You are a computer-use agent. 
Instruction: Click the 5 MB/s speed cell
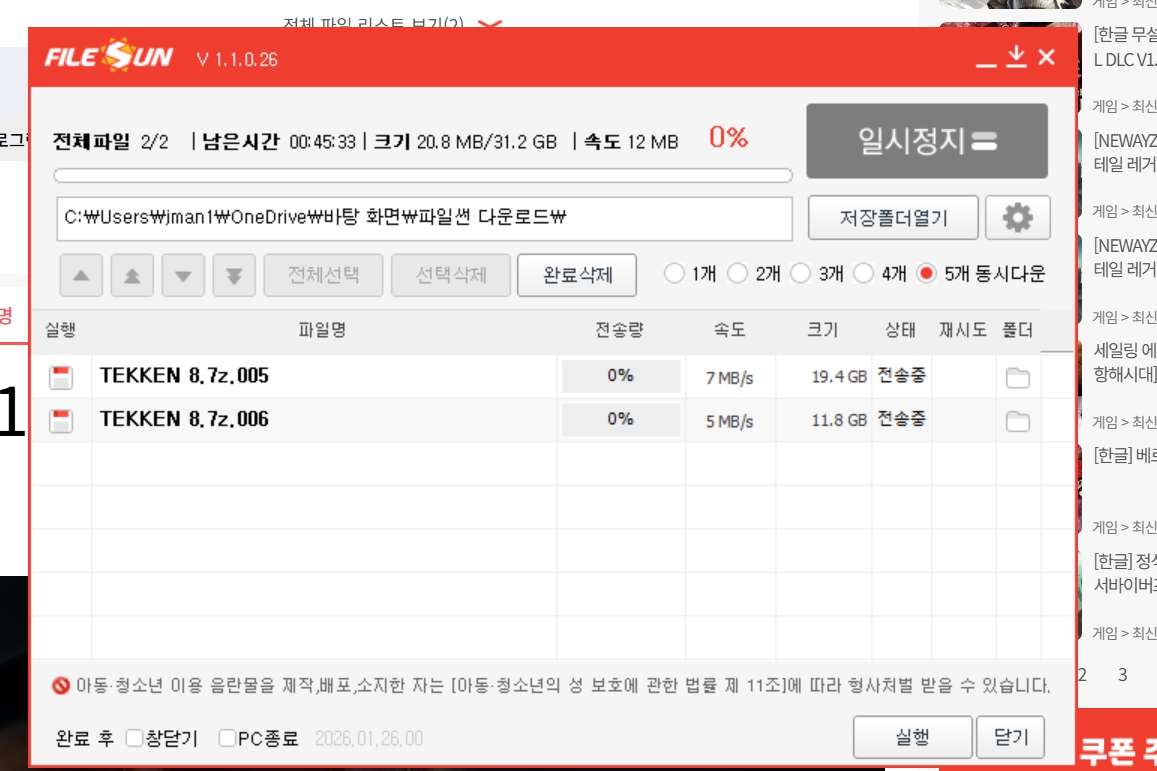(x=729, y=421)
